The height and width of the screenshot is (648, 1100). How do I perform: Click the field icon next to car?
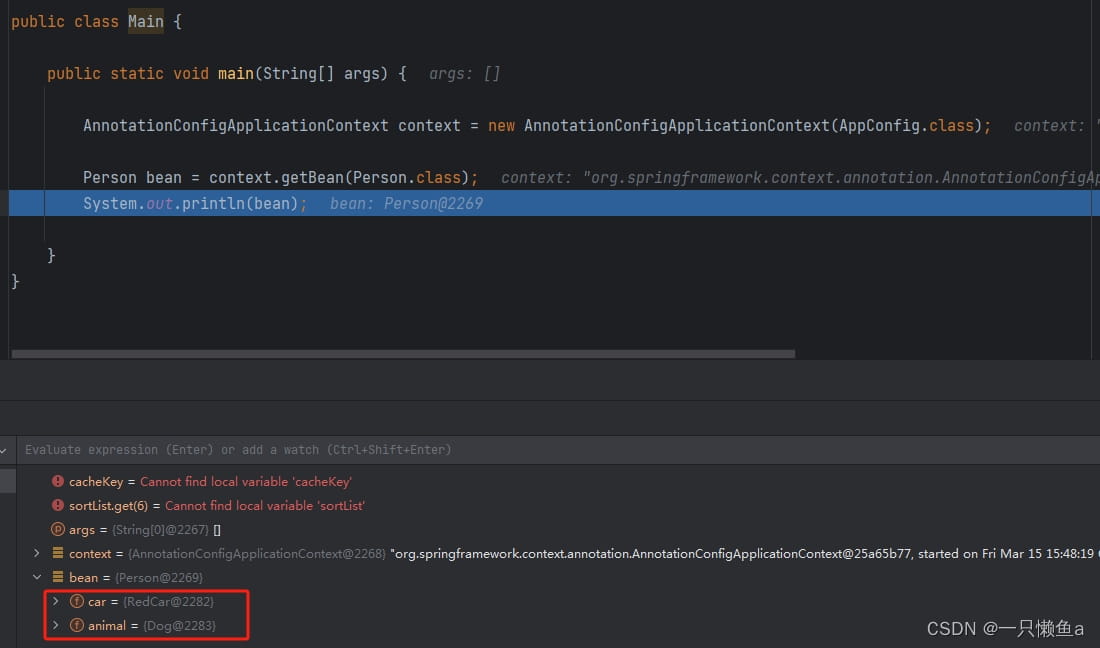[x=76, y=601]
